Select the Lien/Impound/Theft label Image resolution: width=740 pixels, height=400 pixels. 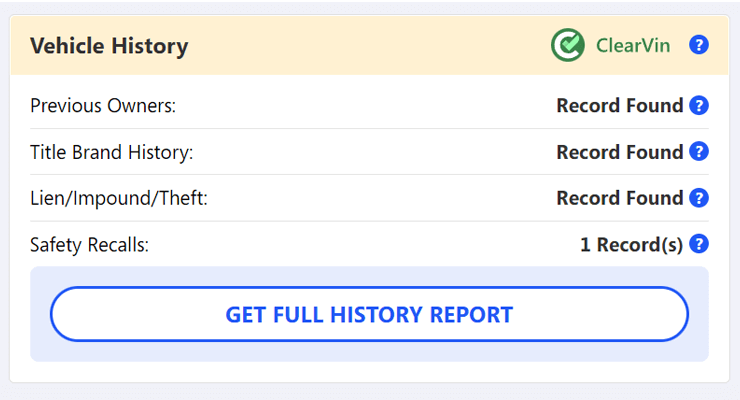(x=119, y=198)
